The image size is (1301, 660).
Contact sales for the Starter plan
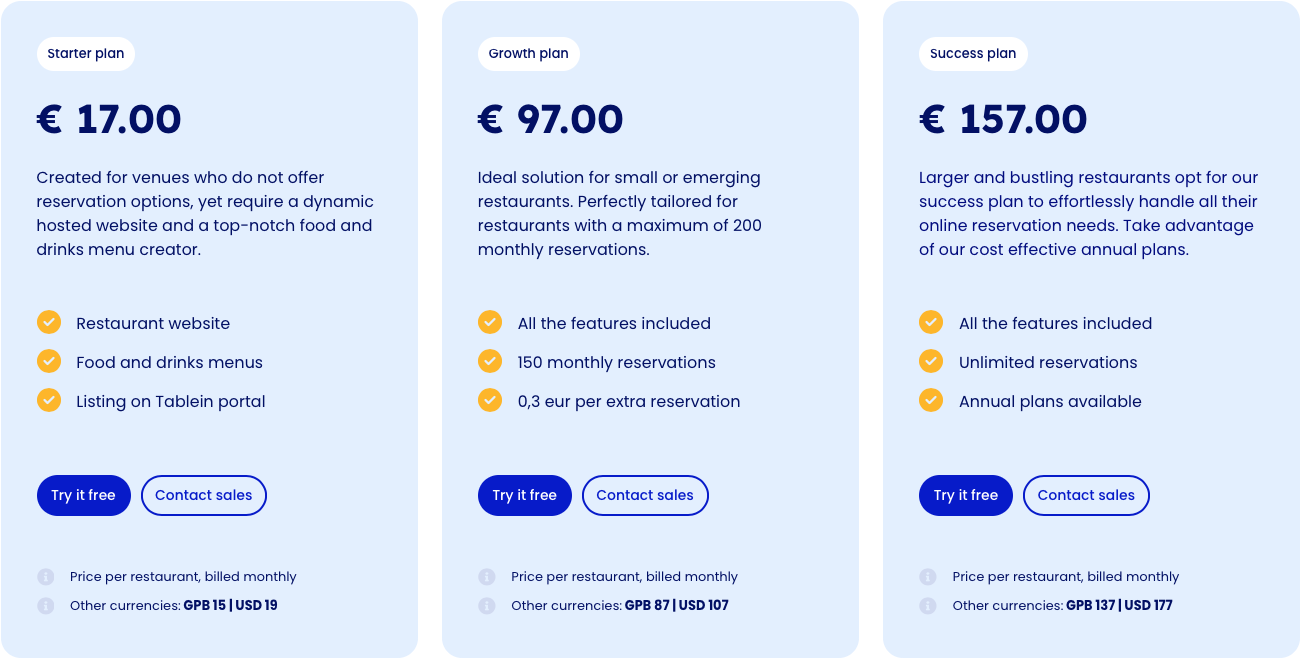(204, 495)
